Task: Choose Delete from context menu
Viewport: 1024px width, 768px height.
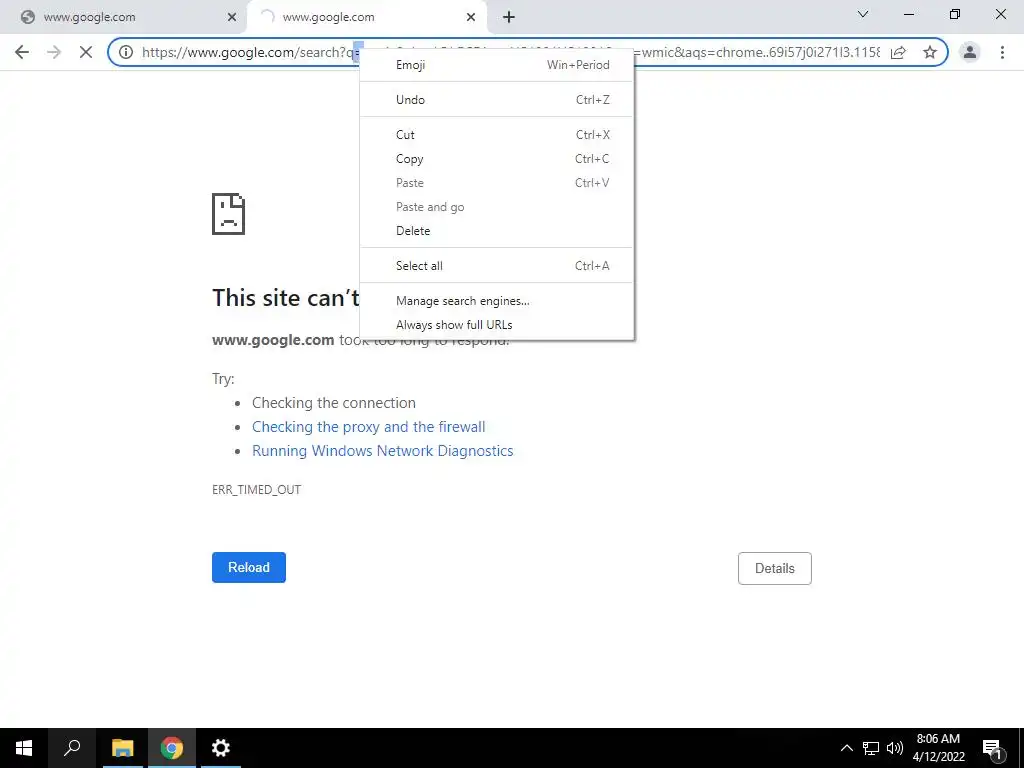Action: [497, 231]
